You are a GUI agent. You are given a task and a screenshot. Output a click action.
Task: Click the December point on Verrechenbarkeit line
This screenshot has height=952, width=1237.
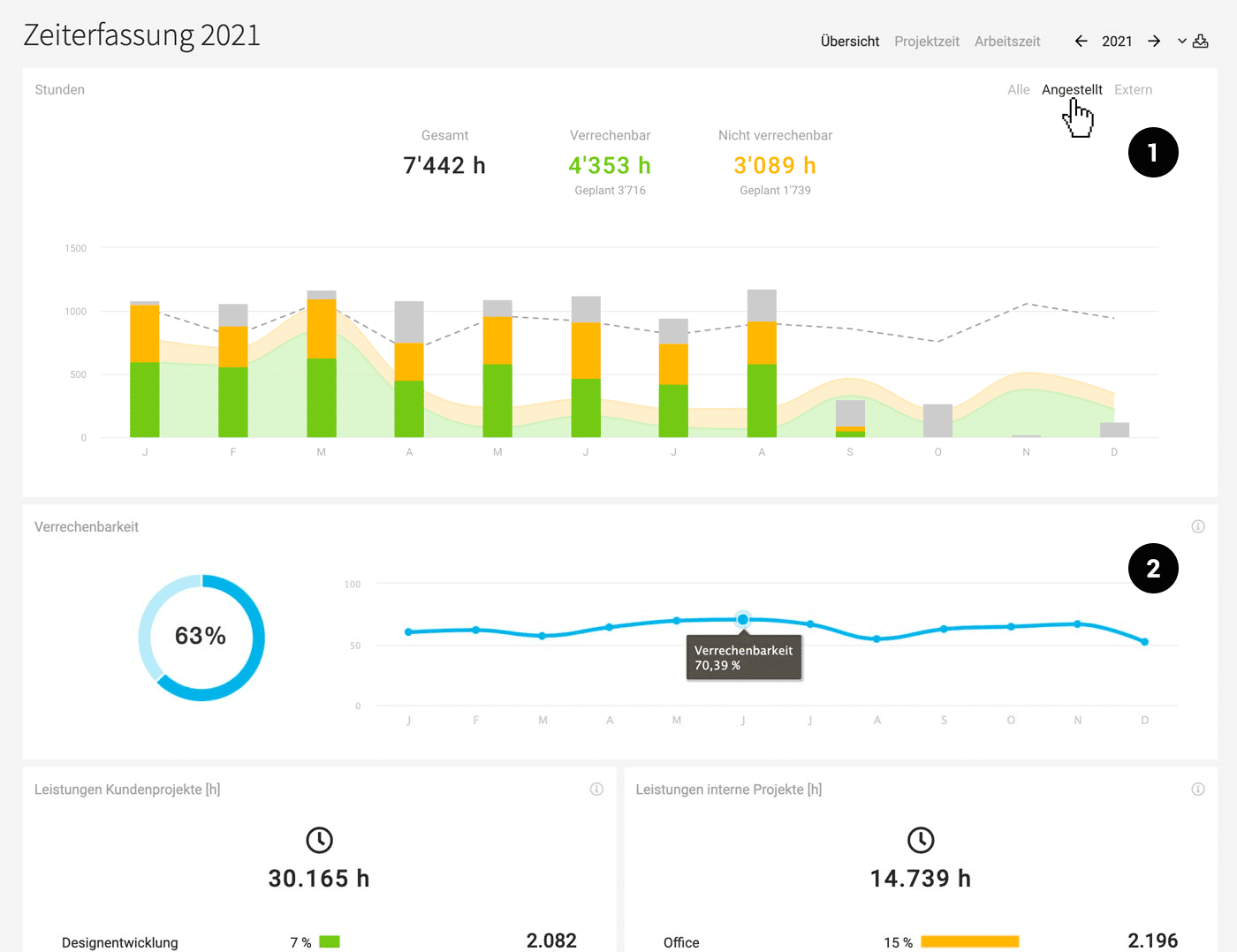coord(1145,642)
